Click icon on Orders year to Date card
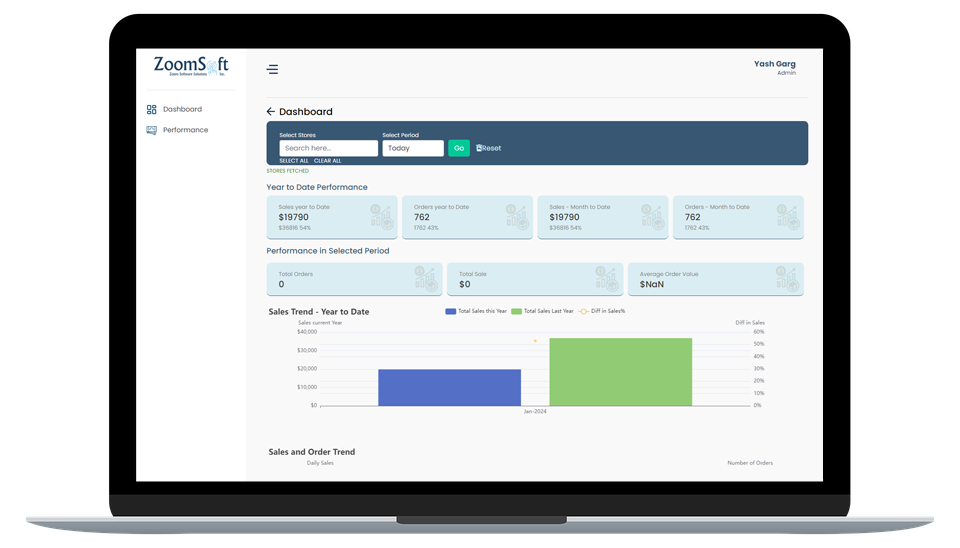 coord(517,217)
